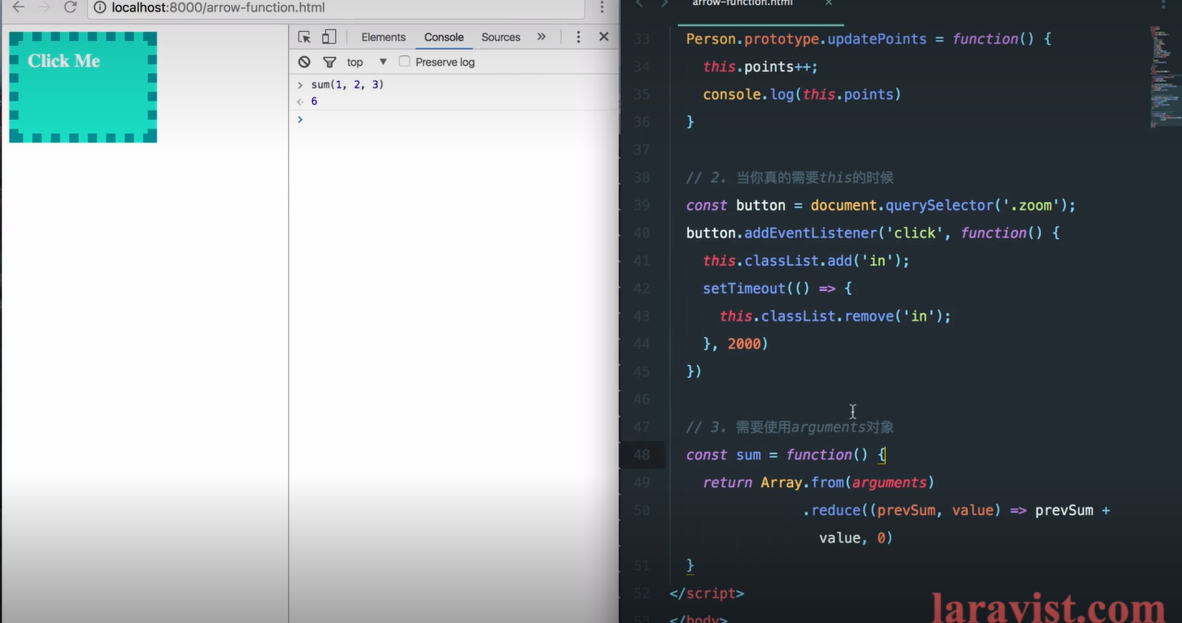The image size is (1182, 623).
Task: Click the '// 2.' this comment line
Action: point(789,178)
